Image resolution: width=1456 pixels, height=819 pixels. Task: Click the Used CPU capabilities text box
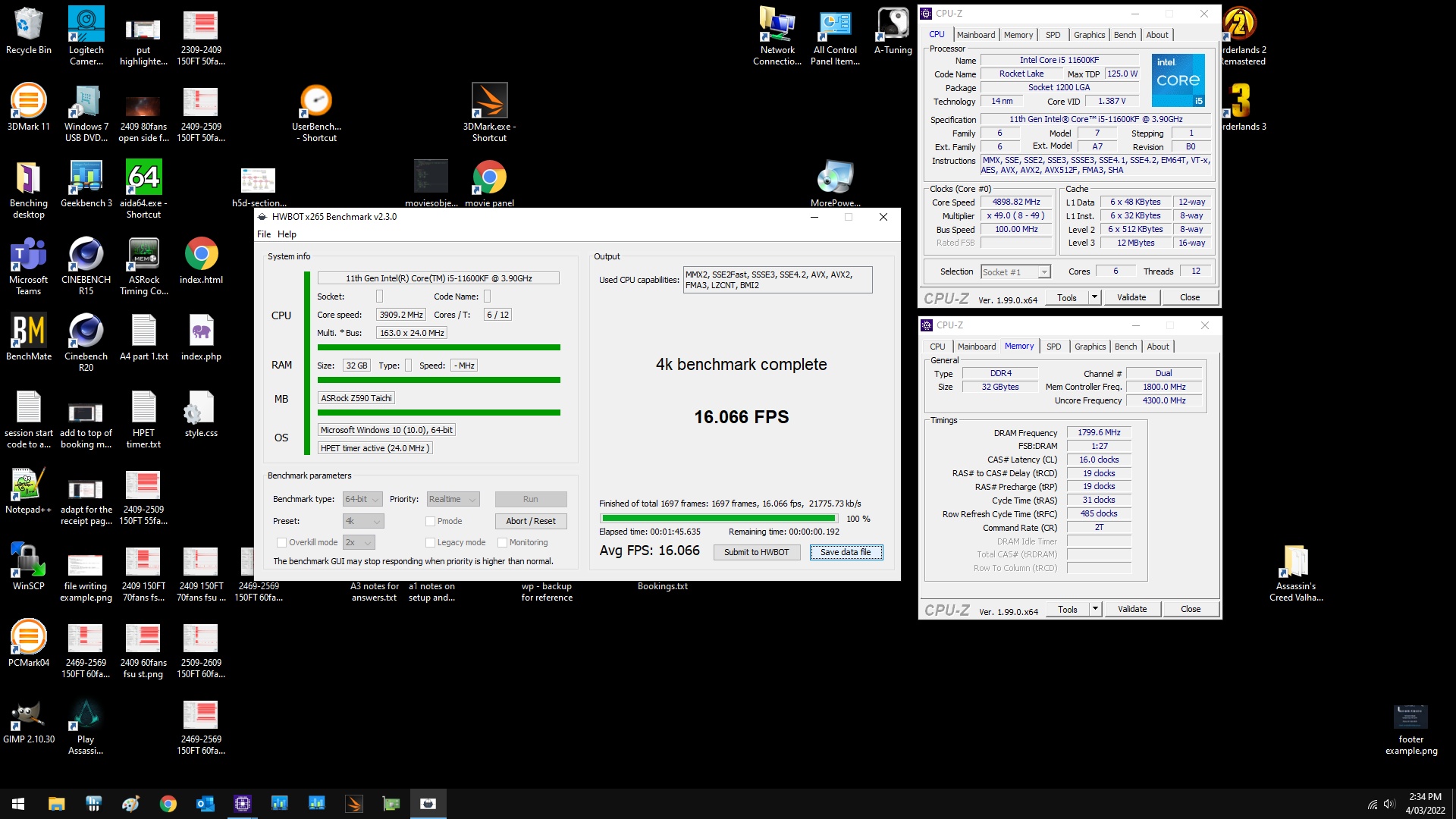click(777, 280)
